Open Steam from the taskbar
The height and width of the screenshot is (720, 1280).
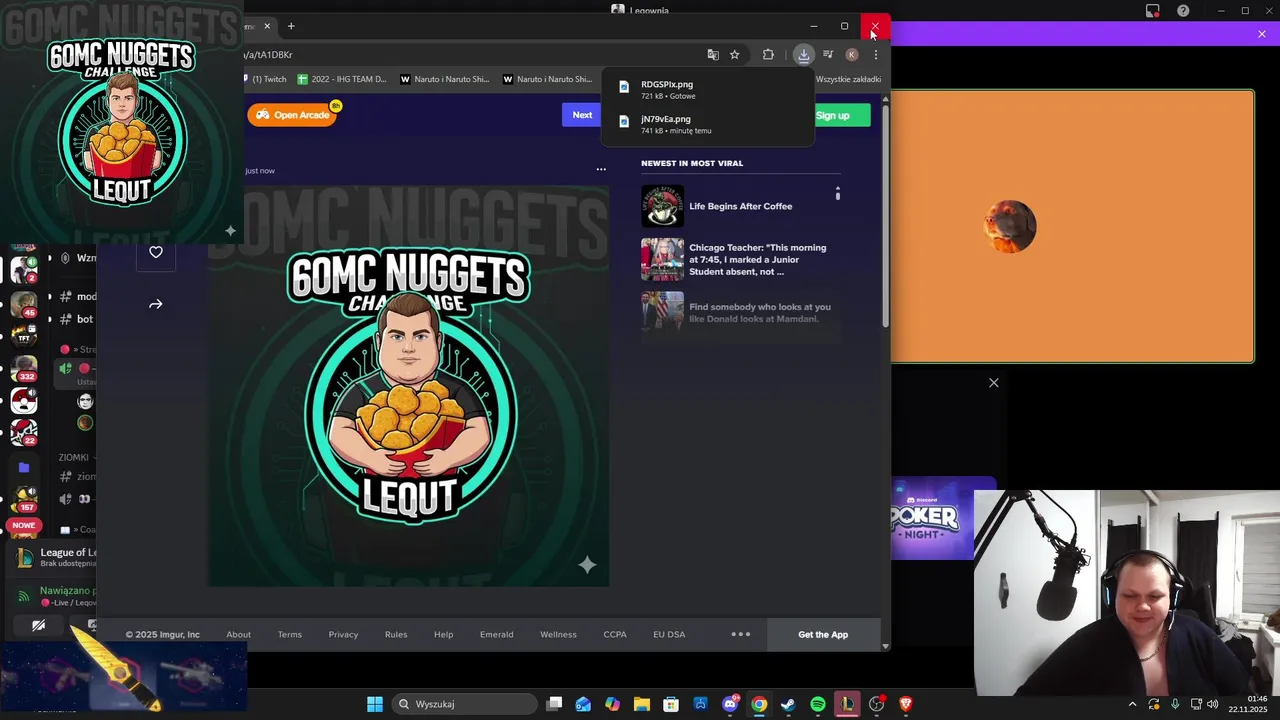[788, 704]
